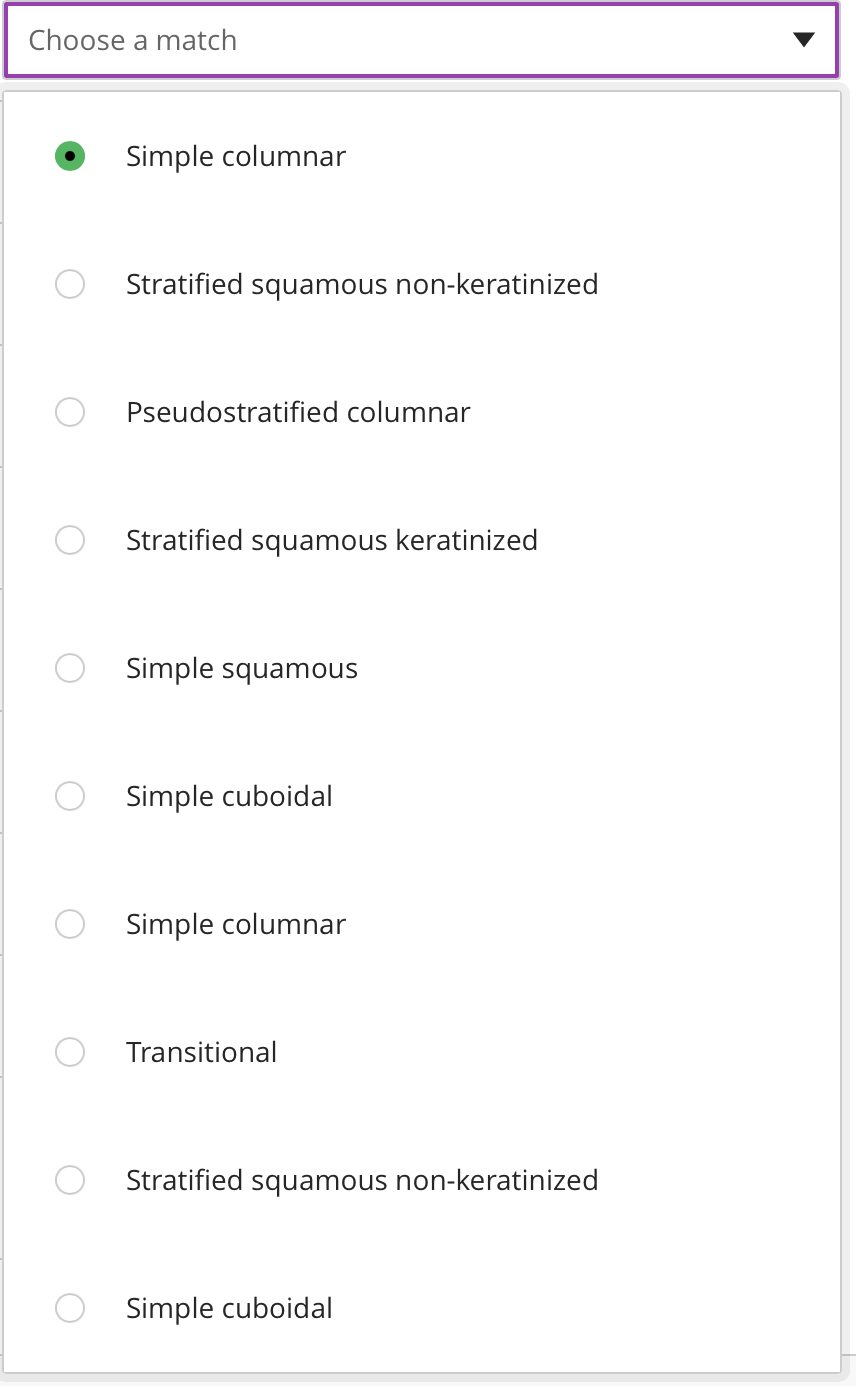Image resolution: width=856 pixels, height=1386 pixels.
Task: Click the Pseudostratified columnar label text
Action: coord(297,412)
